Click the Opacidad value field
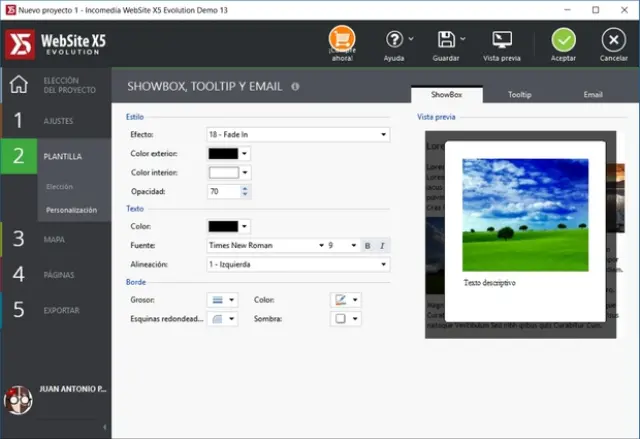 pos(223,191)
